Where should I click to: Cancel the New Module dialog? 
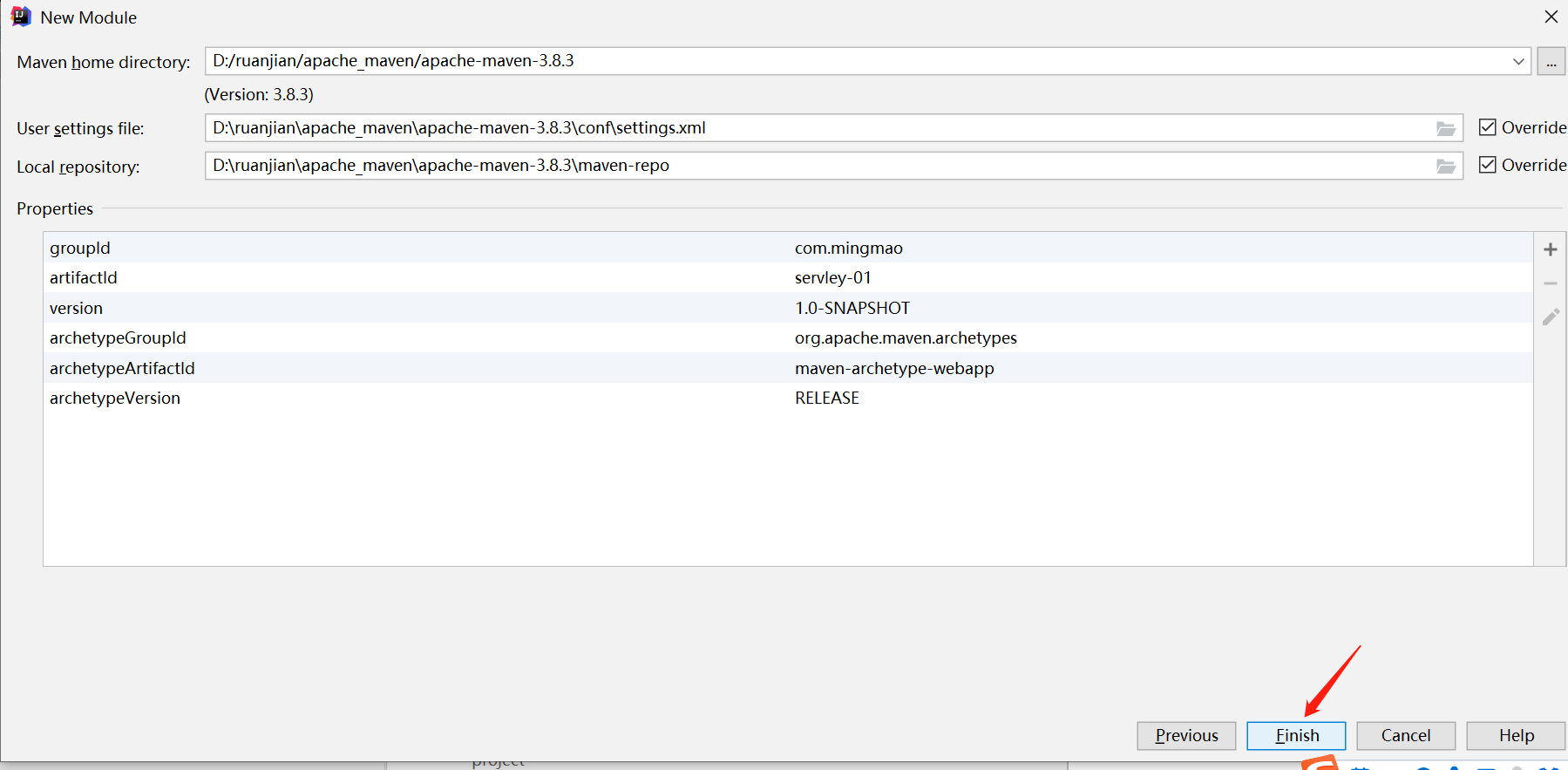tap(1406, 735)
